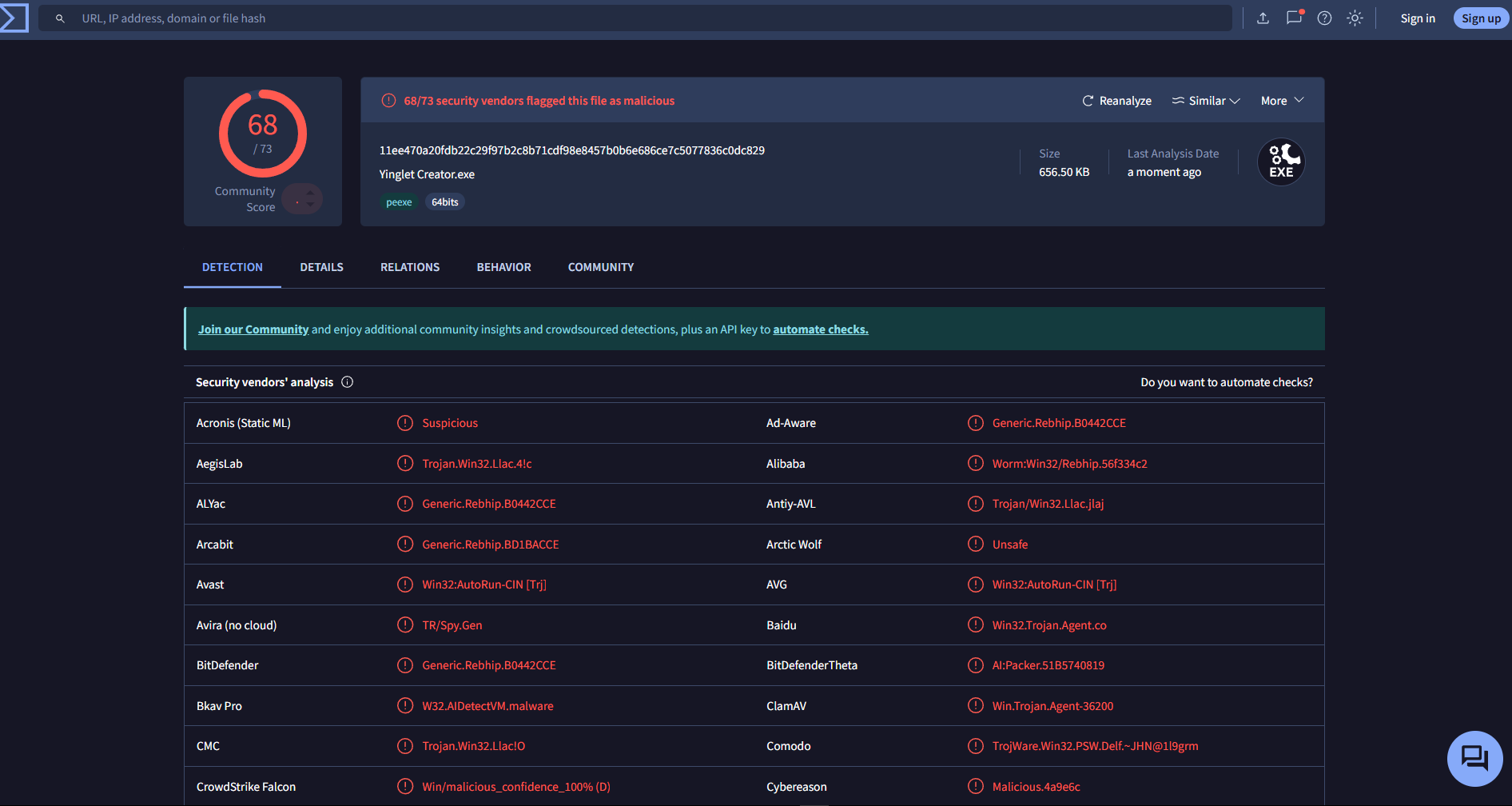The width and height of the screenshot is (1512, 806).
Task: Switch to the DETAILS tab
Action: click(x=322, y=267)
